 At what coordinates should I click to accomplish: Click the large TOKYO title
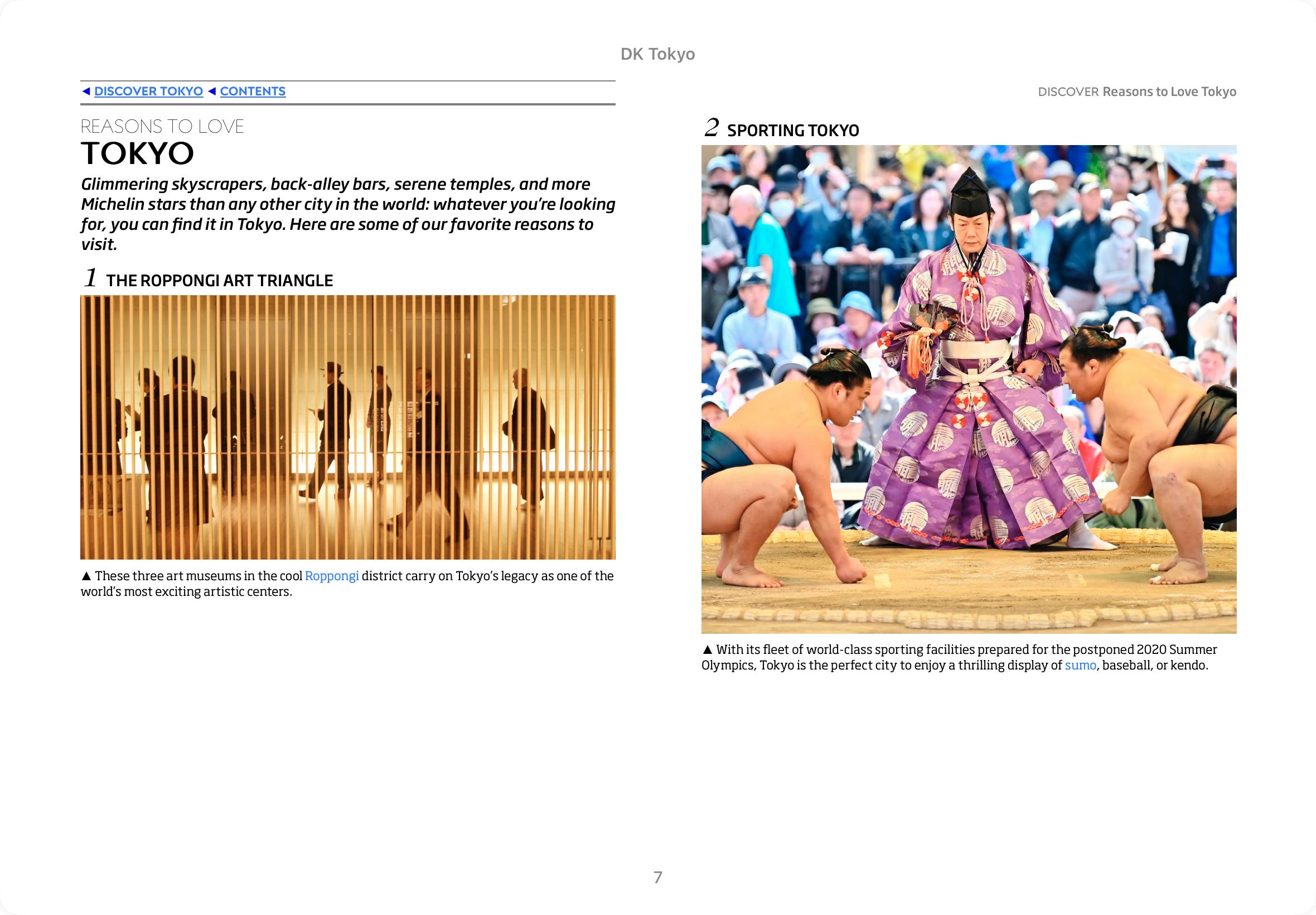tap(138, 153)
